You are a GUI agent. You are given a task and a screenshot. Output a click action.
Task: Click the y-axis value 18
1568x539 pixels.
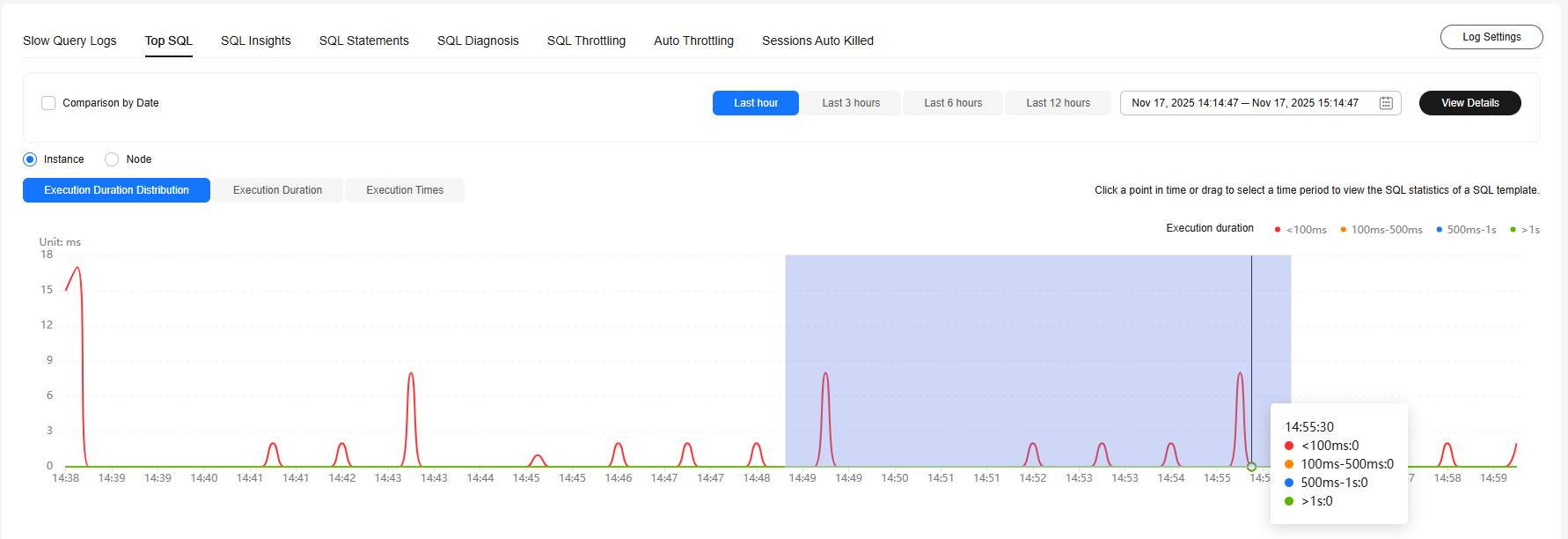pos(47,255)
